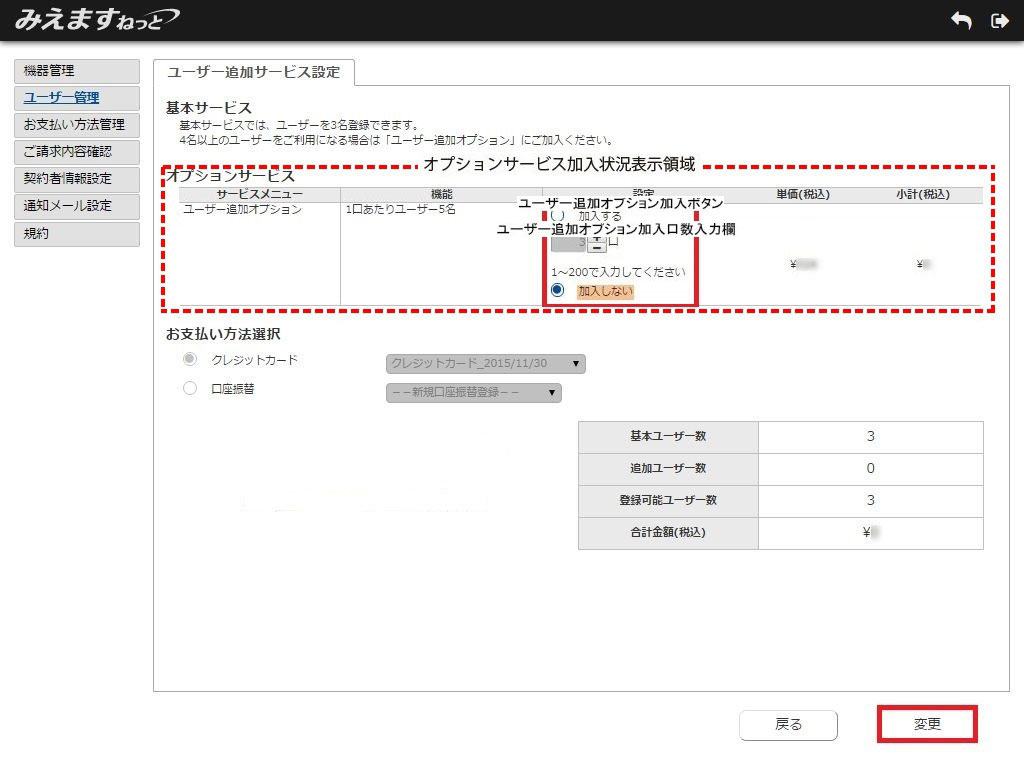1024x768 pixels.
Task: Select ご請求内容確認 from the sidebar
Action: [x=77, y=152]
